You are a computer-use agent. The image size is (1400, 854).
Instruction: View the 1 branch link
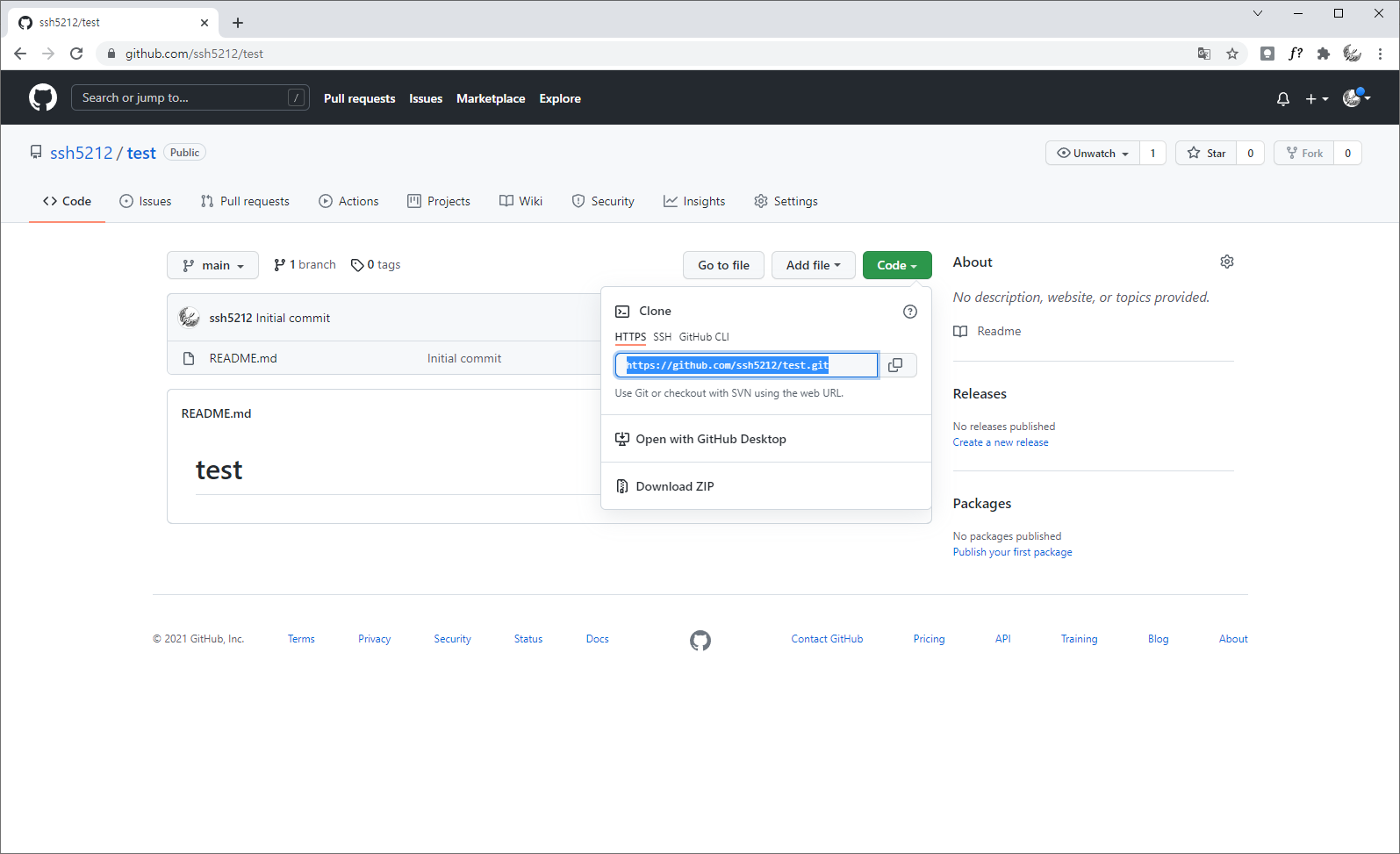click(305, 264)
